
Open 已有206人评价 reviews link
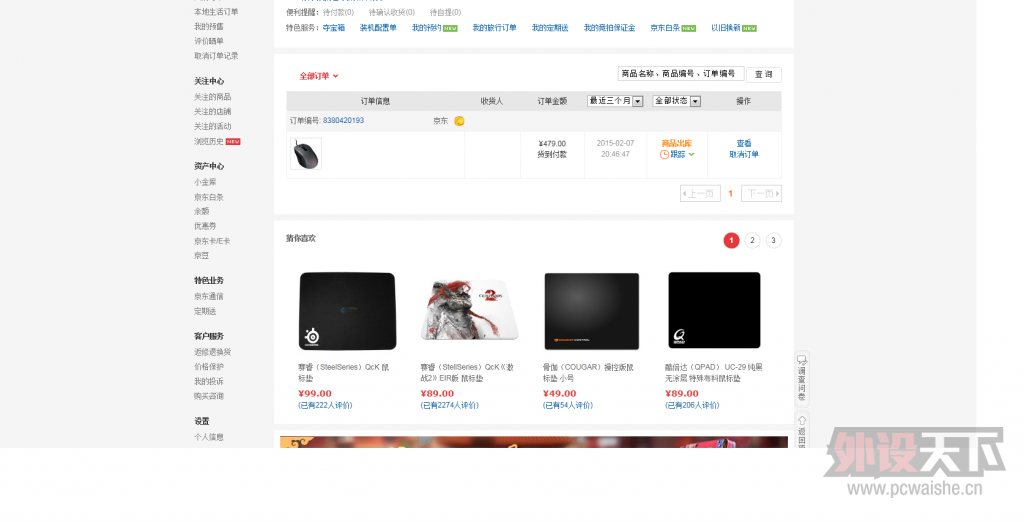point(692,406)
